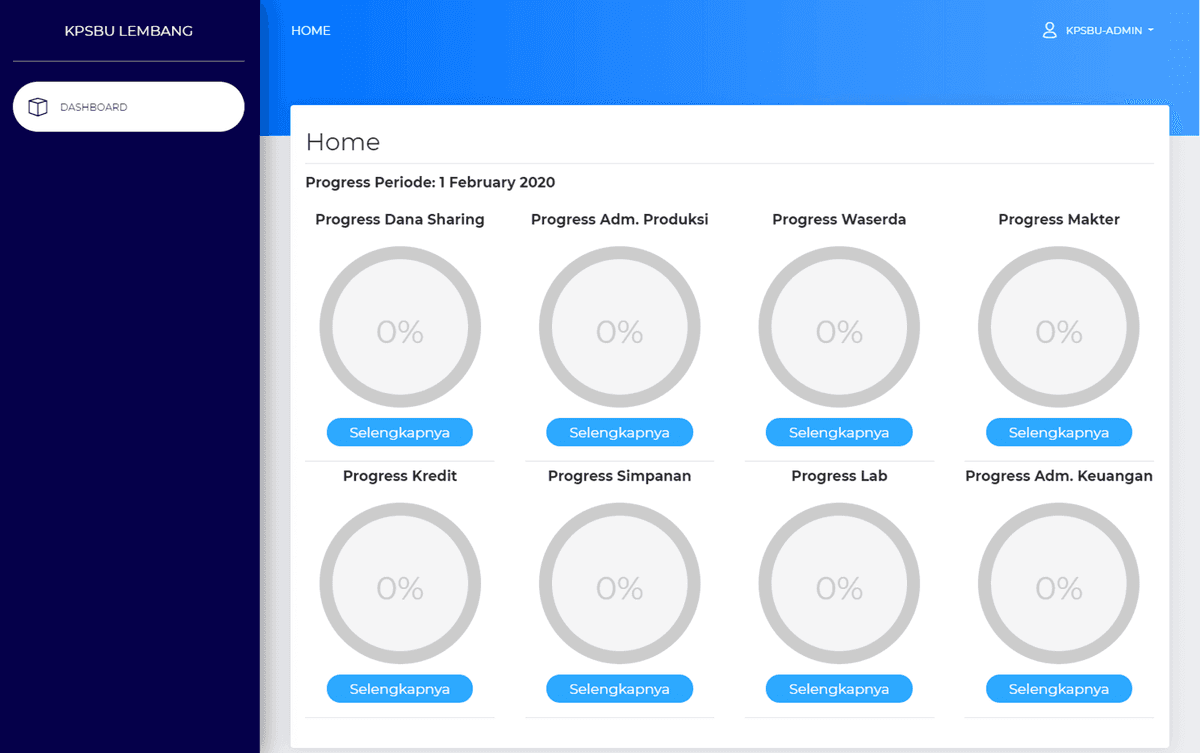Click the Dashboard cube icon in sidebar

[x=38, y=107]
